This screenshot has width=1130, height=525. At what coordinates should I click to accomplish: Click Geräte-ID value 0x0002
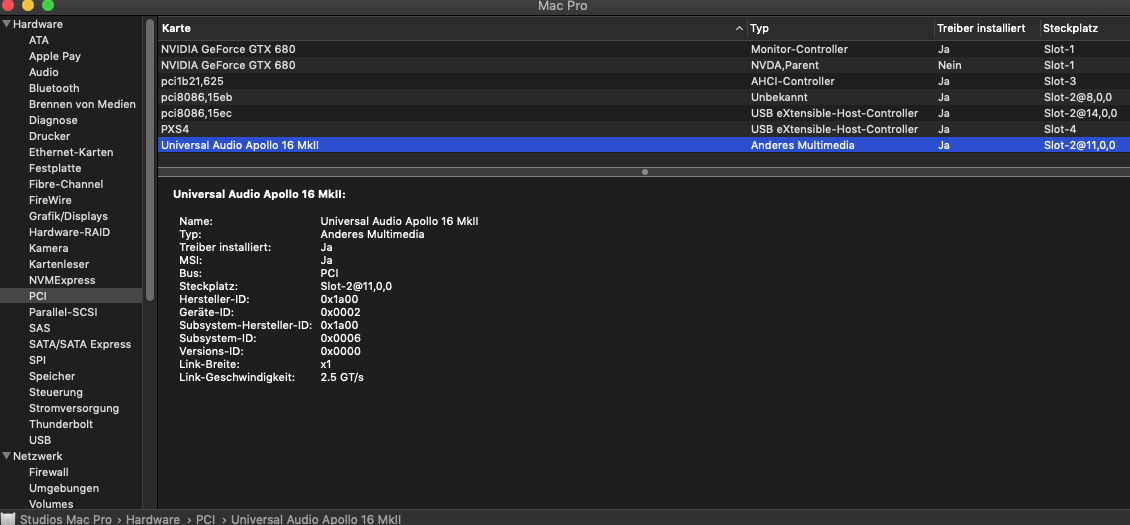[340, 312]
